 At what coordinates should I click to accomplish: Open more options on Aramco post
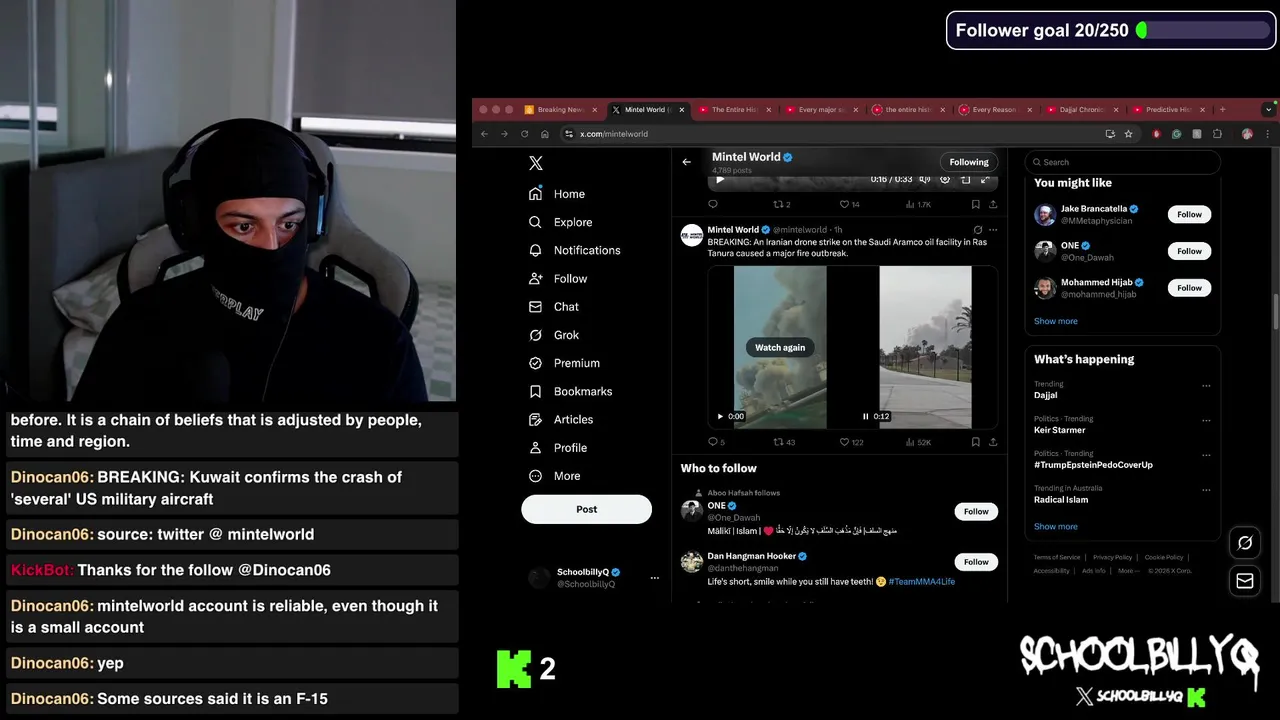[993, 230]
